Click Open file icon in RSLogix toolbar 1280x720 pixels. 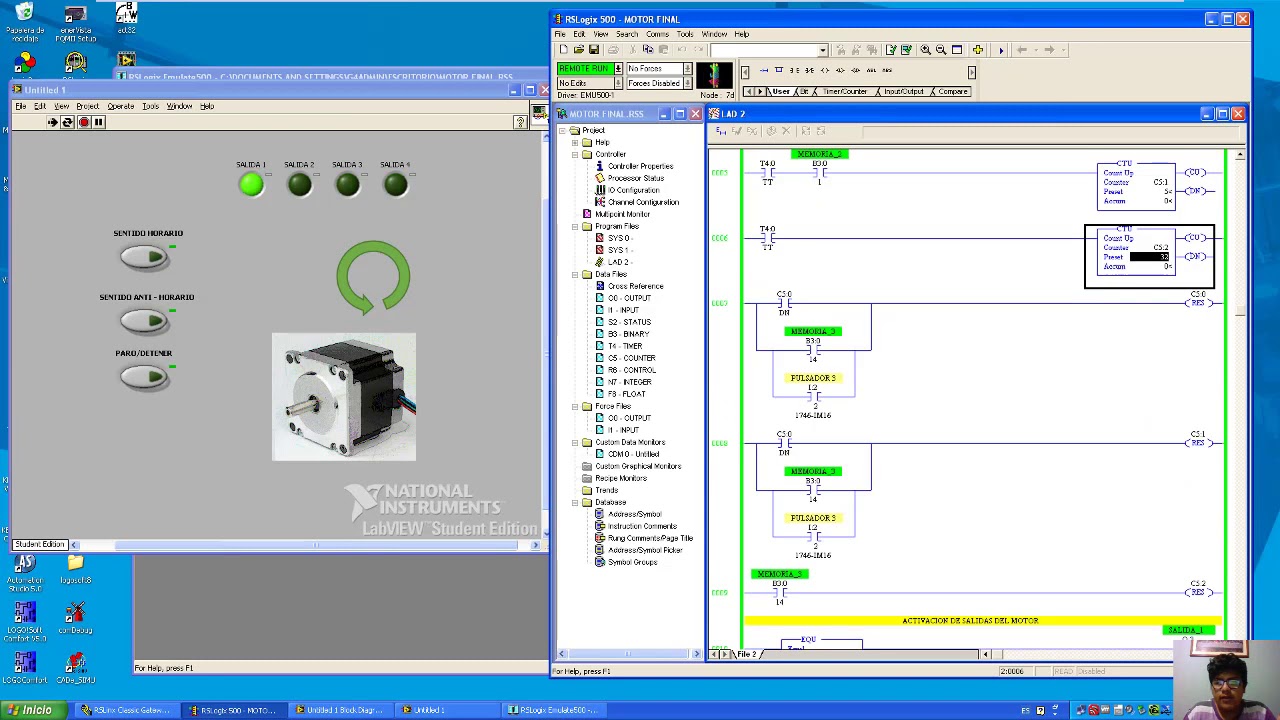[x=579, y=50]
